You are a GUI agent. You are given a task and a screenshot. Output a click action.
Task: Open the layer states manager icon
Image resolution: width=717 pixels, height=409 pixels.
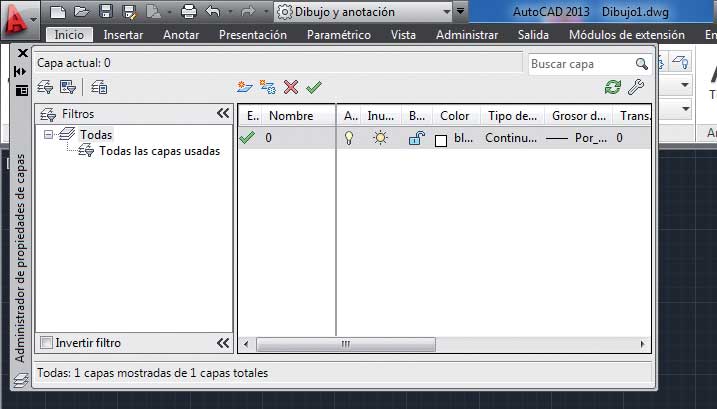99,87
